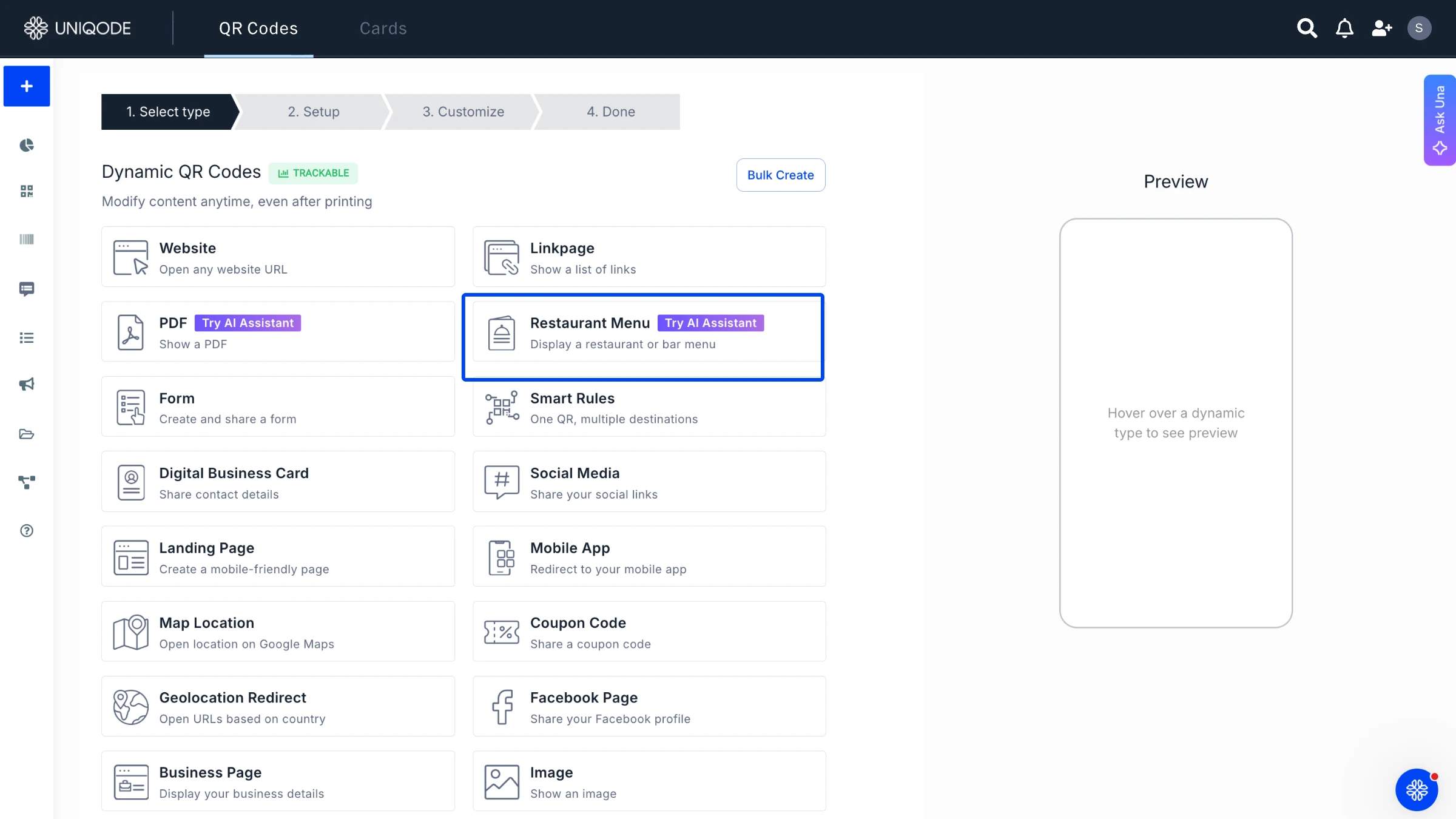Open analytics pie chart sidebar icon
Image resolution: width=1456 pixels, height=819 pixels.
pyautogui.click(x=27, y=145)
